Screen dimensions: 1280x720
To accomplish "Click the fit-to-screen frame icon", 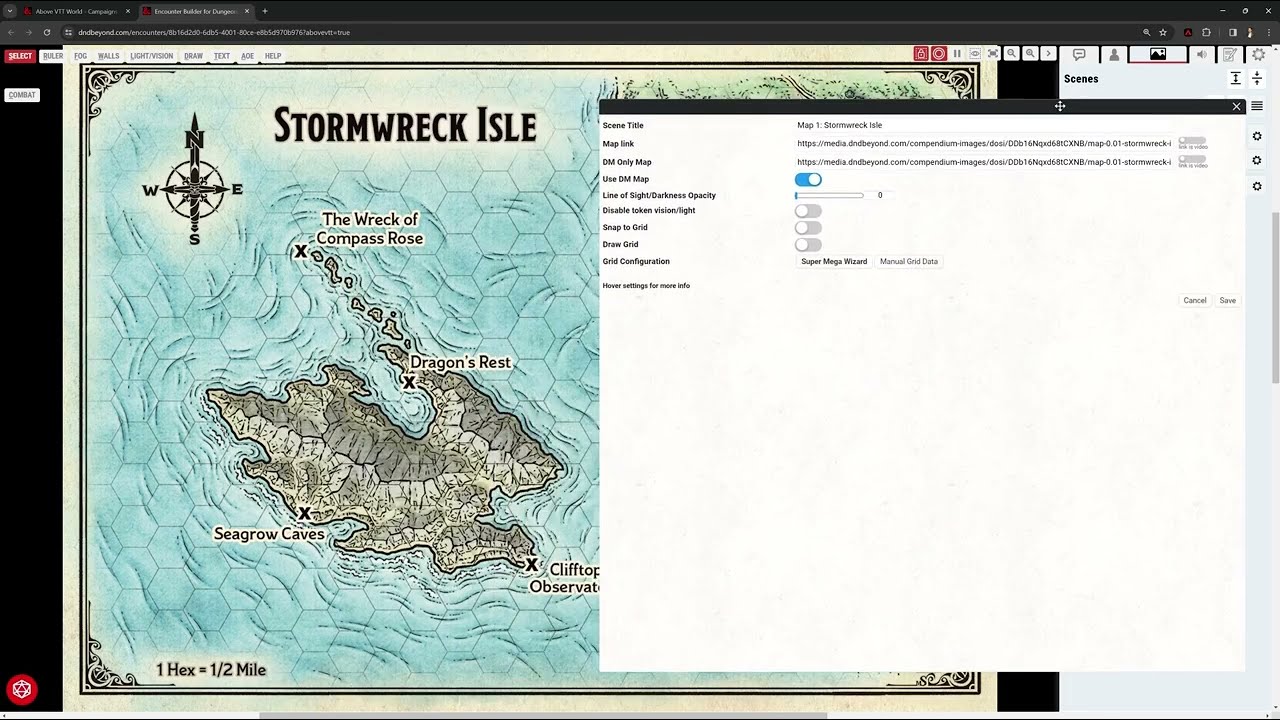I will point(993,54).
